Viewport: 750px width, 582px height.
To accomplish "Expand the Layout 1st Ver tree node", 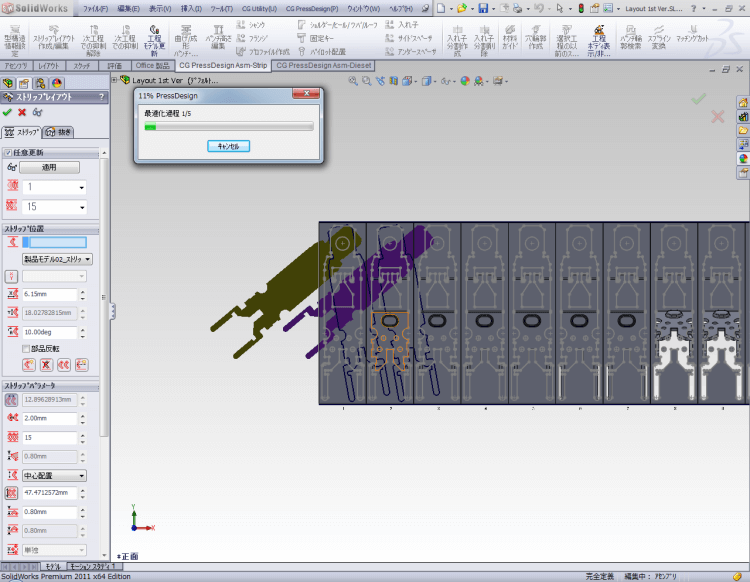I will coord(114,80).
